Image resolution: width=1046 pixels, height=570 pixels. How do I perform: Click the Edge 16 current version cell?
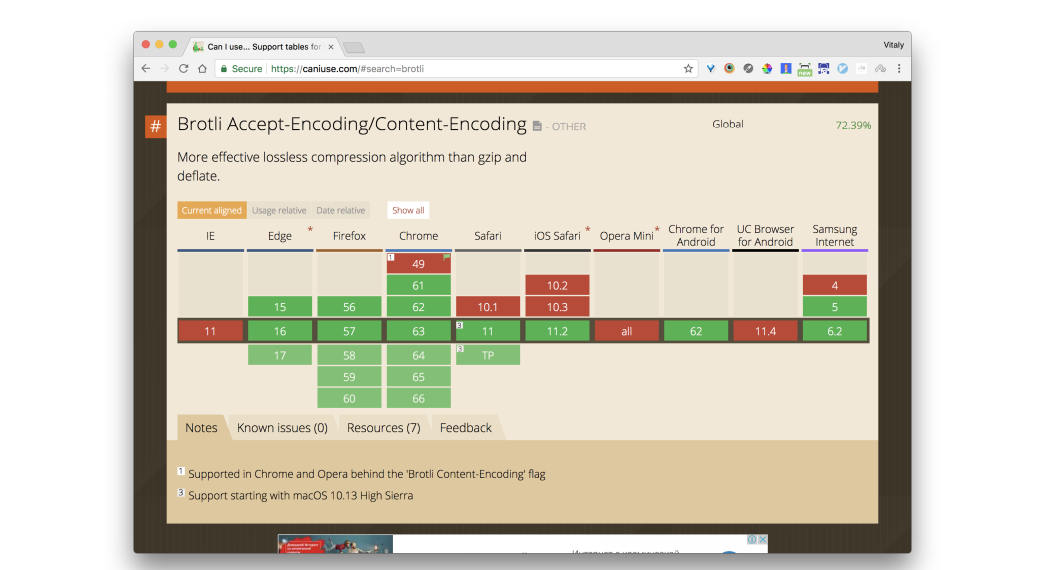(x=280, y=331)
